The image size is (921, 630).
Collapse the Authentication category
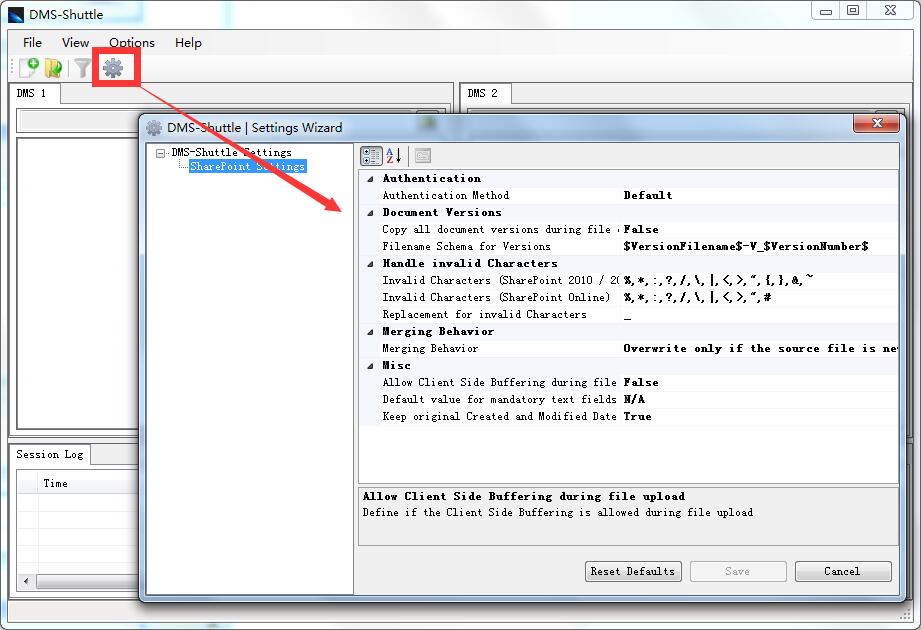(x=370, y=178)
